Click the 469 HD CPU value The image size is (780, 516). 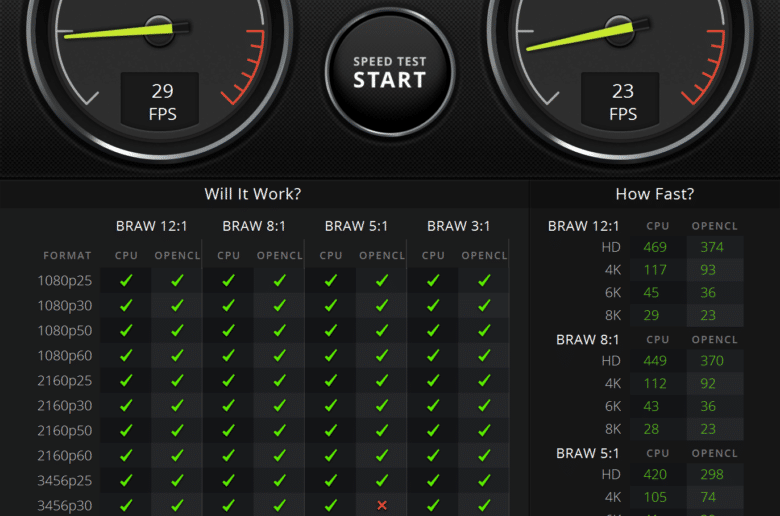click(655, 247)
